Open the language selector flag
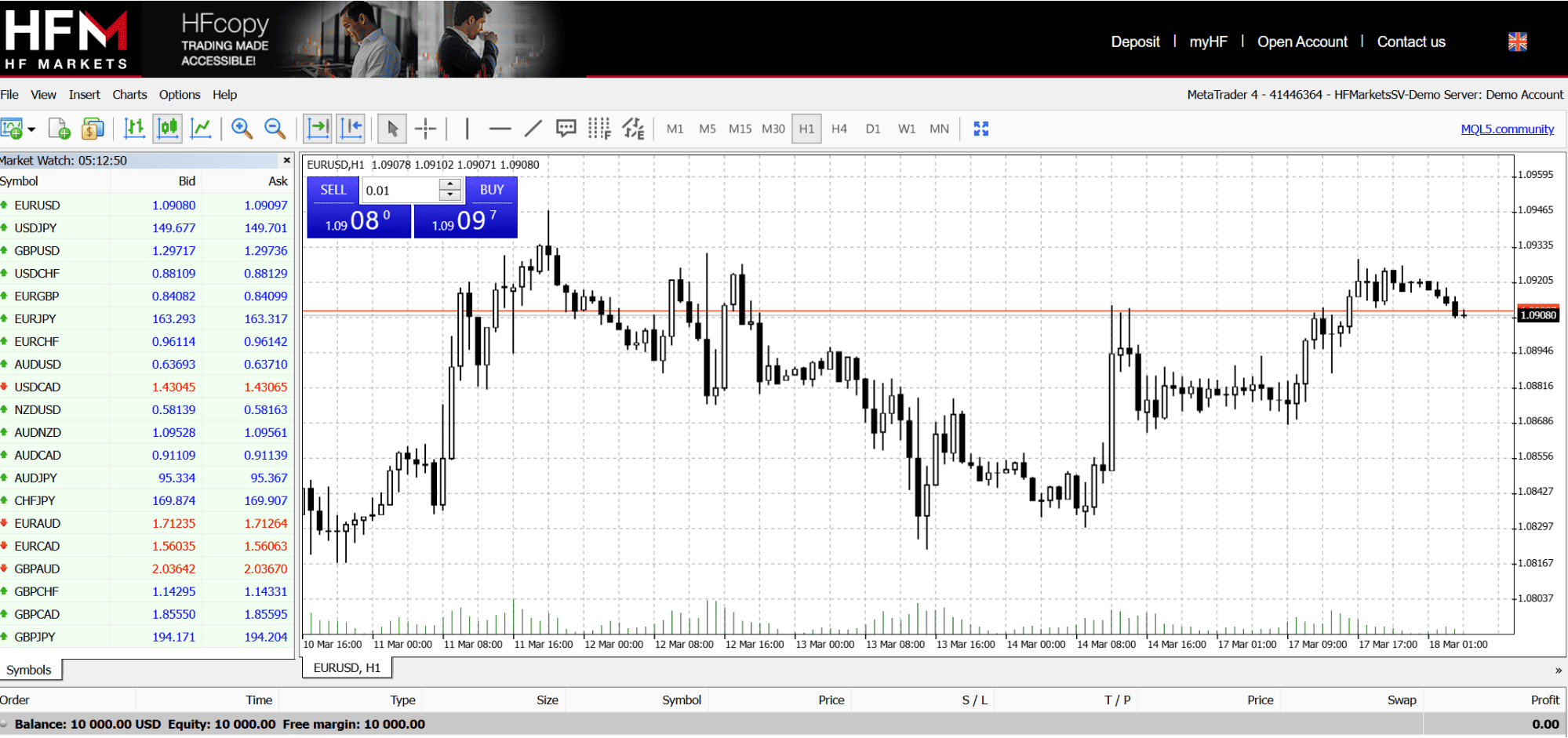1568x738 pixels. tap(1517, 42)
